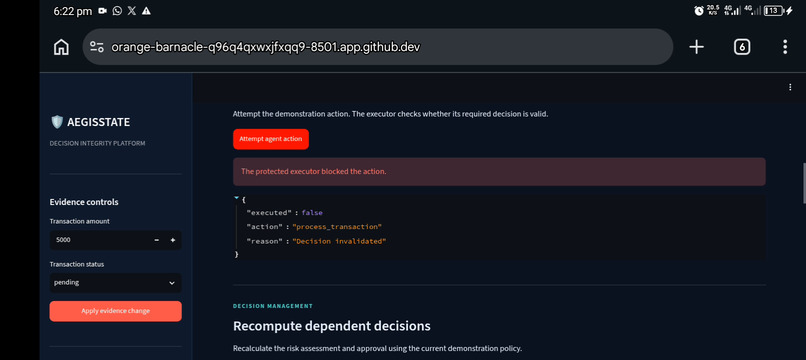Tap the screen recording camera status icon
Viewport: 806px width, 360px height.
pos(102,11)
